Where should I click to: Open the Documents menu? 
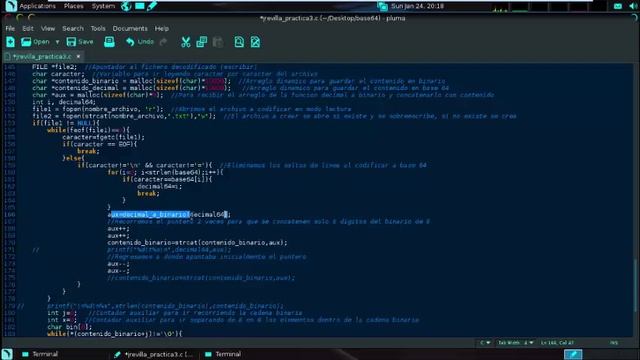coord(130,29)
